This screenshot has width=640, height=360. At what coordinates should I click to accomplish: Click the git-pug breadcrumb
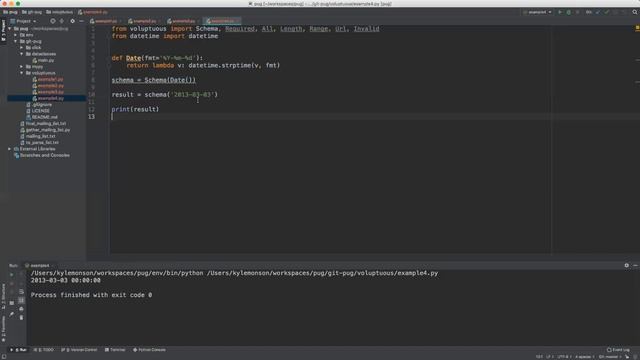32,12
